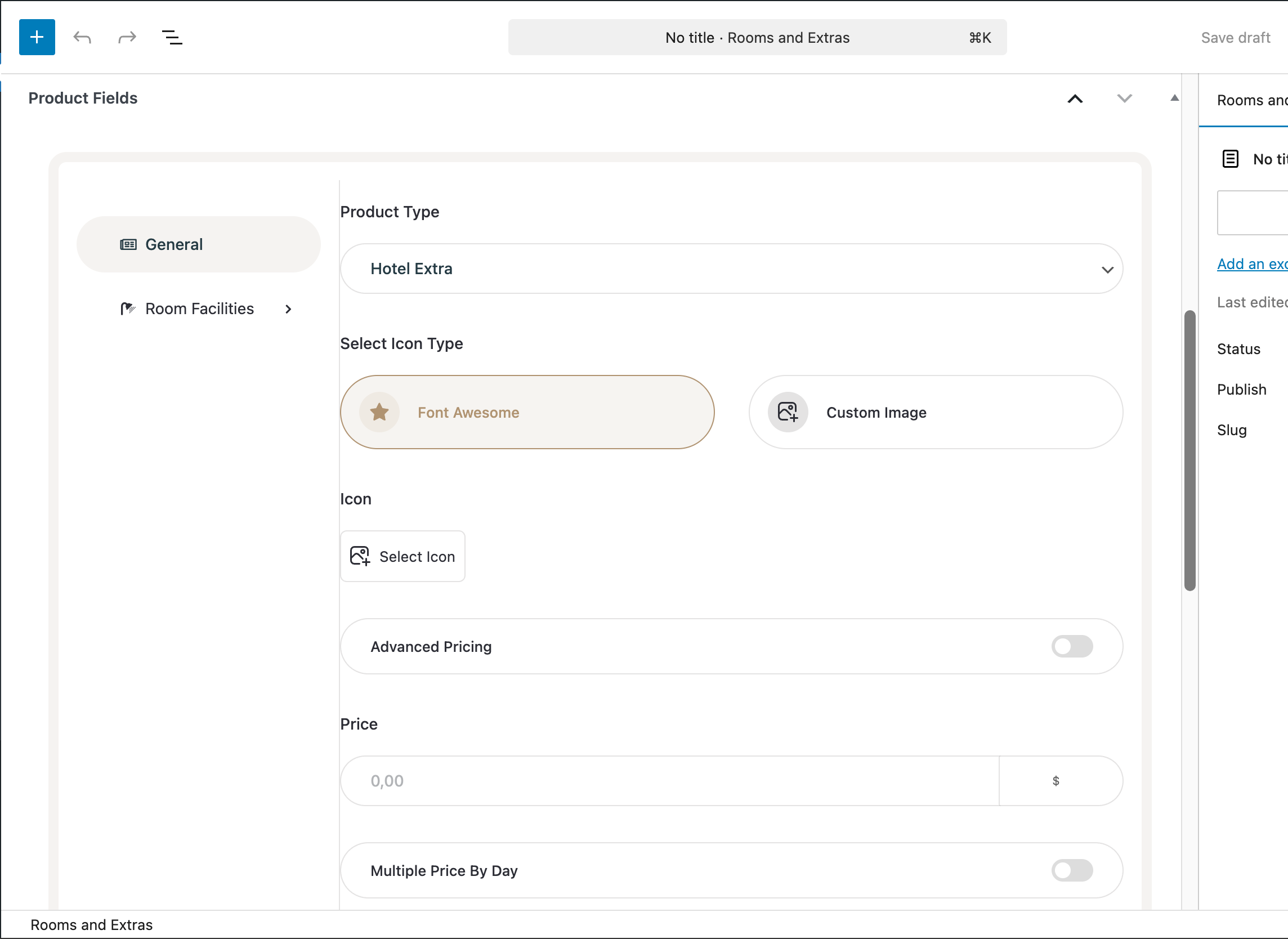Open the document overview list icon
This screenshot has height=939, width=1288.
click(172, 38)
